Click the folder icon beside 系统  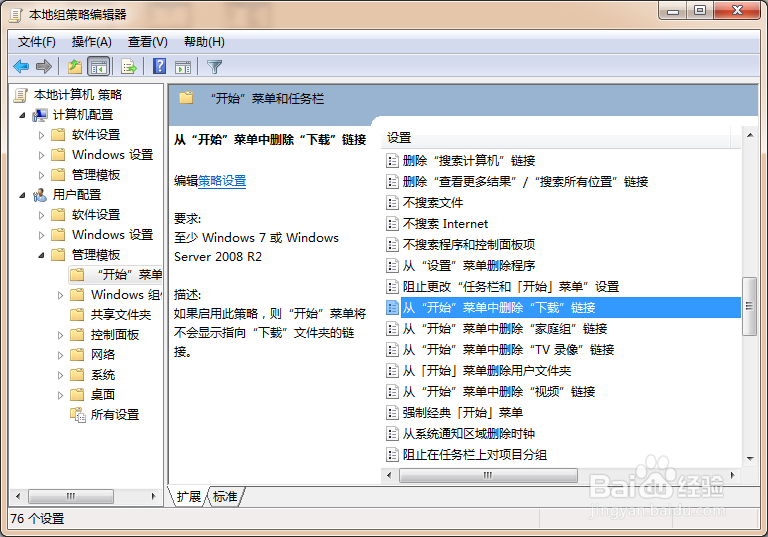[x=77, y=375]
